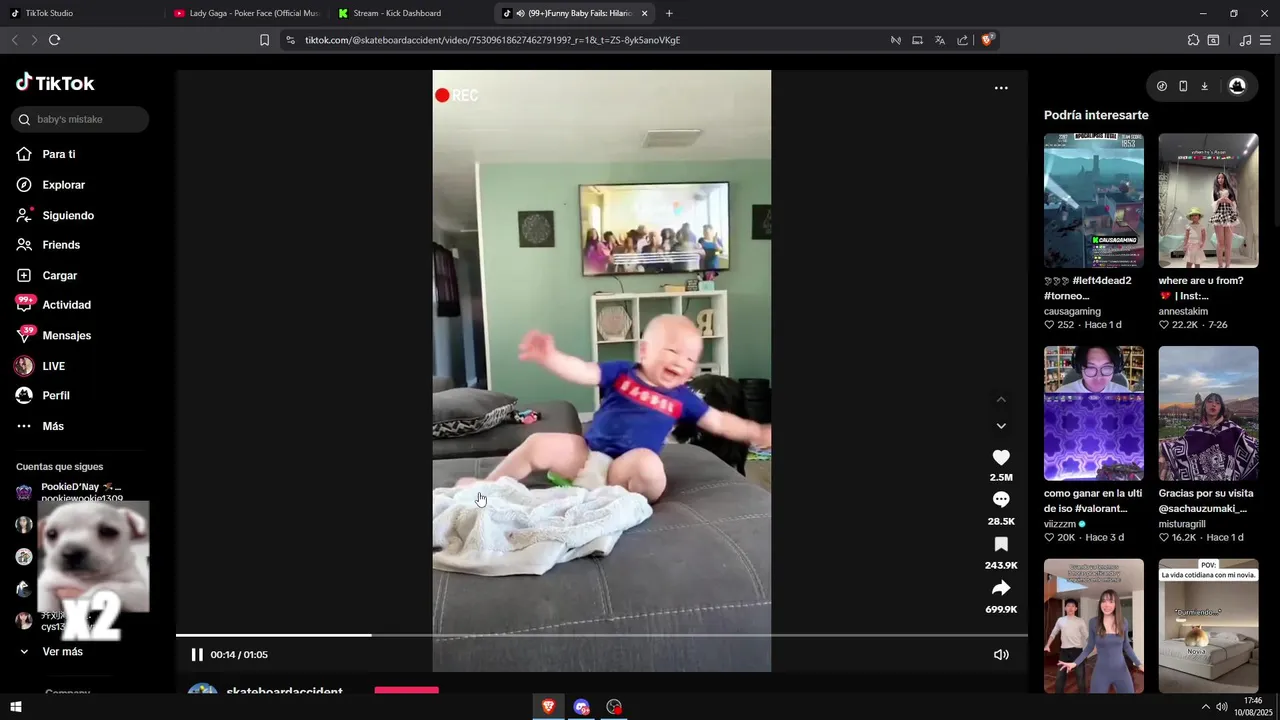Viewport: 1280px width, 720px height.
Task: Open skateboardaccident author name
Action: (284, 692)
